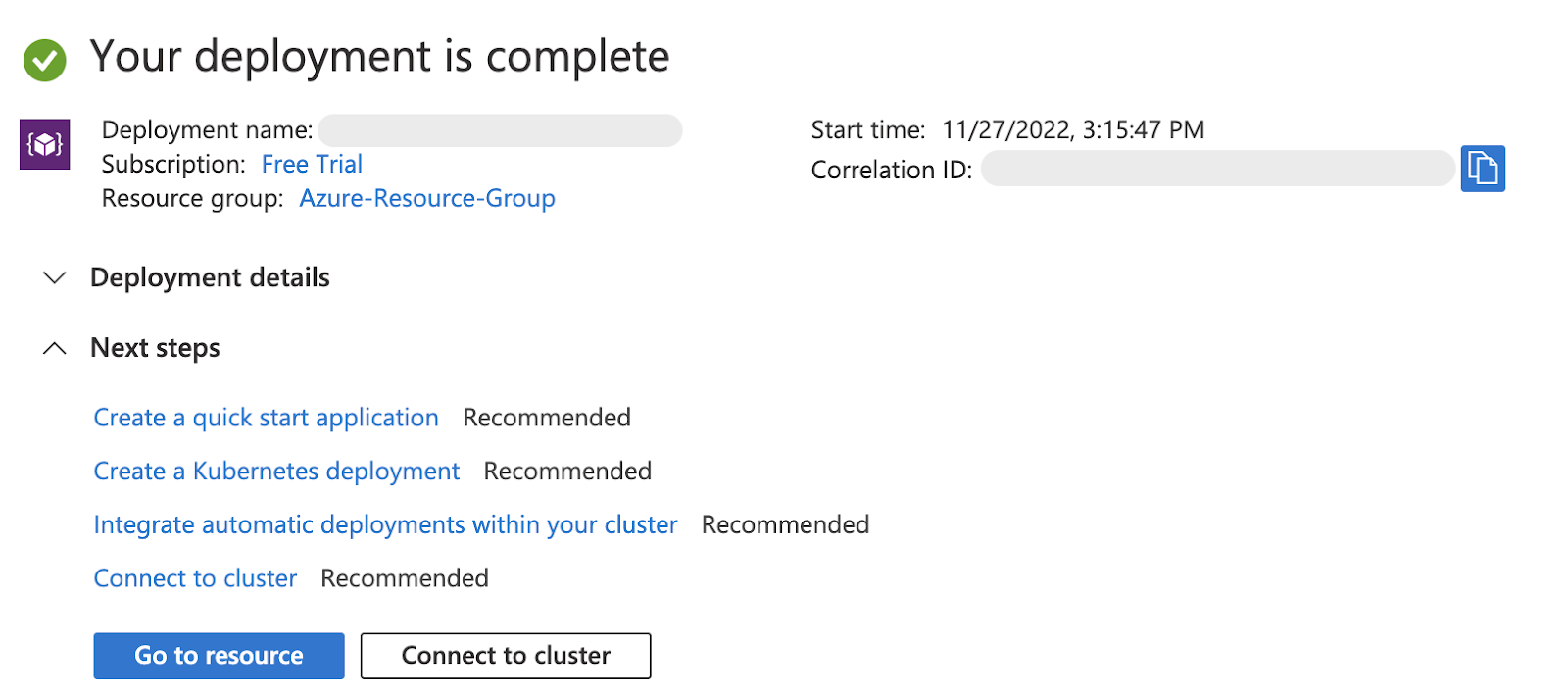
Task: Click the Next steps heading text
Action: tap(155, 348)
